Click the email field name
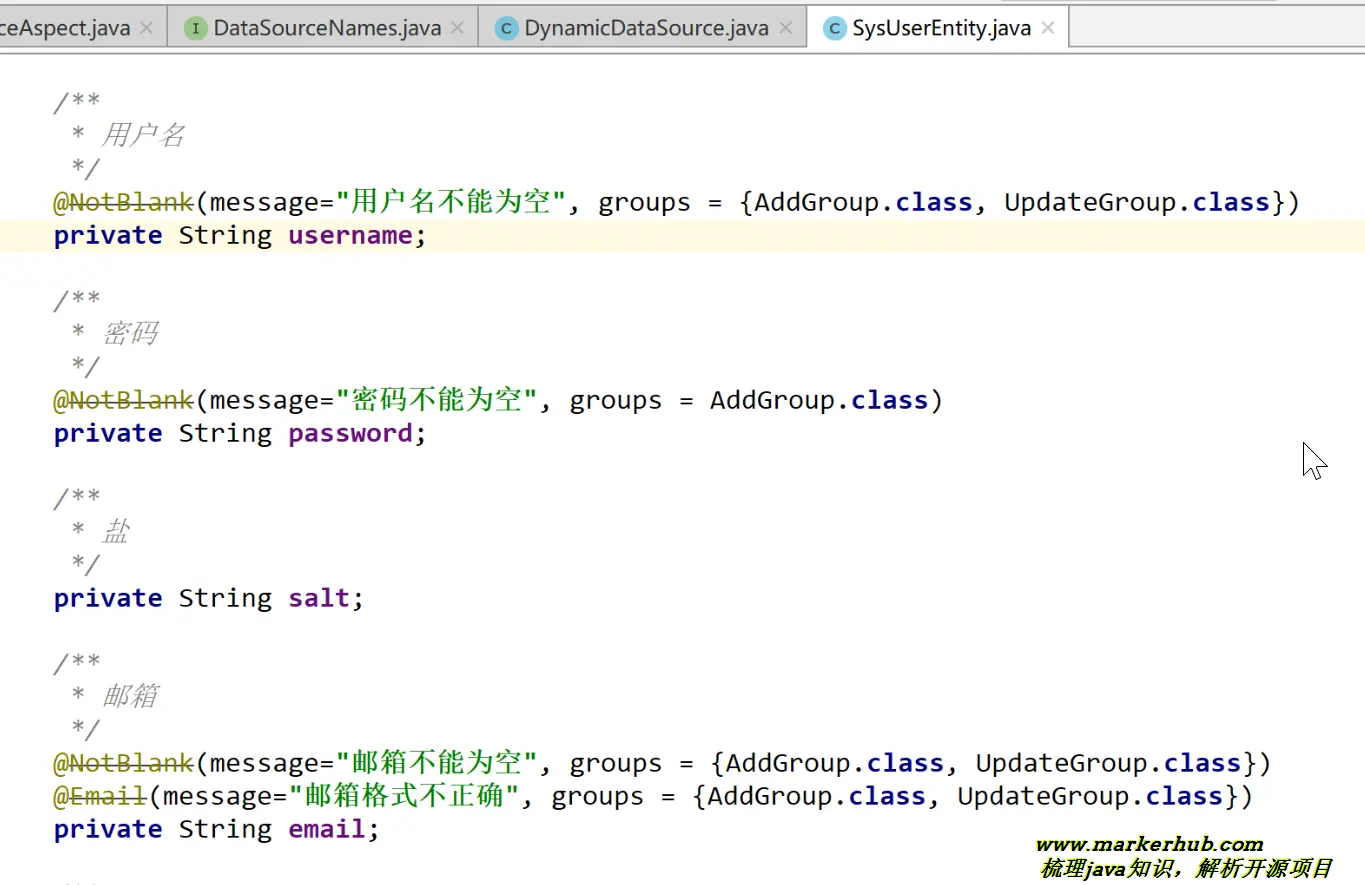 coord(326,828)
